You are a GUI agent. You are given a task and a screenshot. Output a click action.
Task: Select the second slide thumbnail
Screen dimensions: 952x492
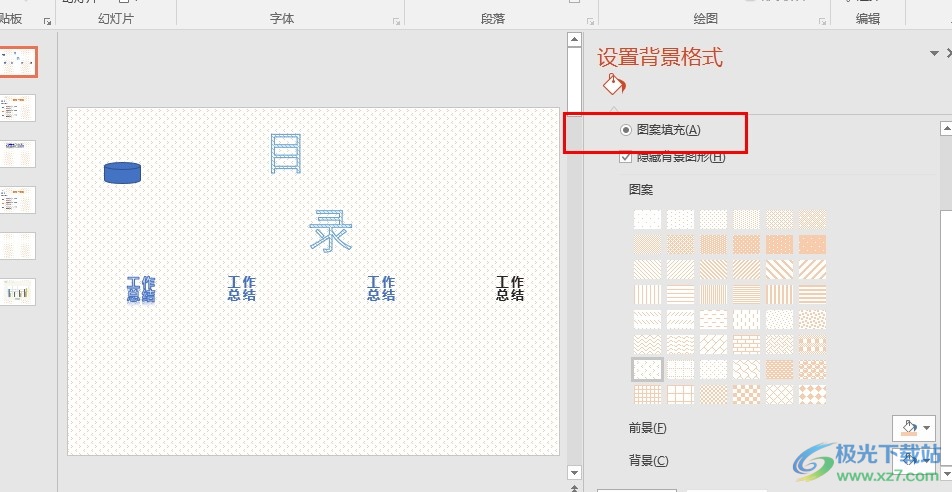click(x=18, y=108)
